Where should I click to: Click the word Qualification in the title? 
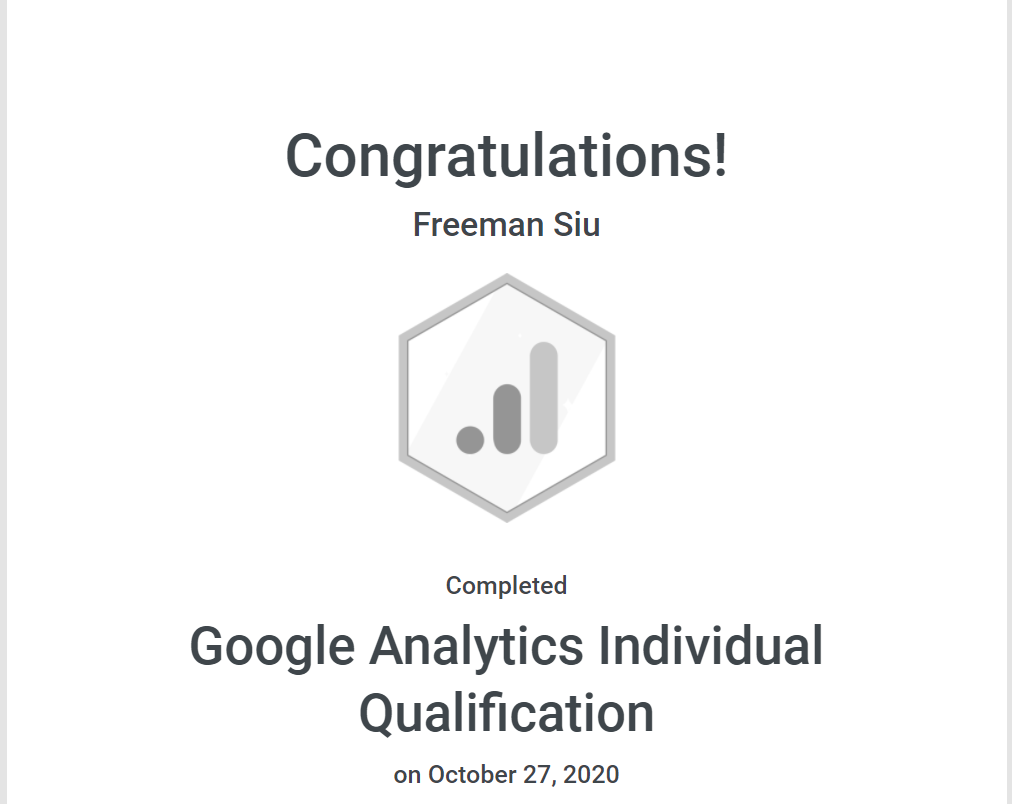(506, 714)
